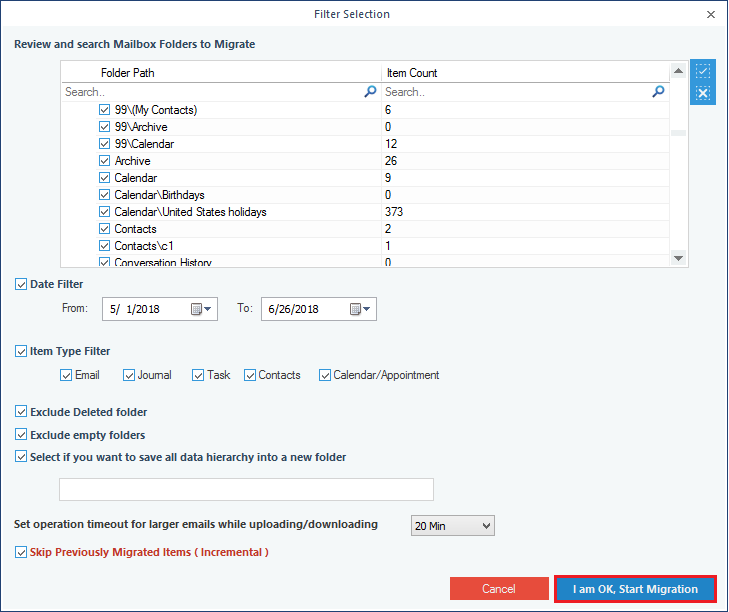Uncheck the 99\Archive folder checkbox

pyautogui.click(x=104, y=127)
